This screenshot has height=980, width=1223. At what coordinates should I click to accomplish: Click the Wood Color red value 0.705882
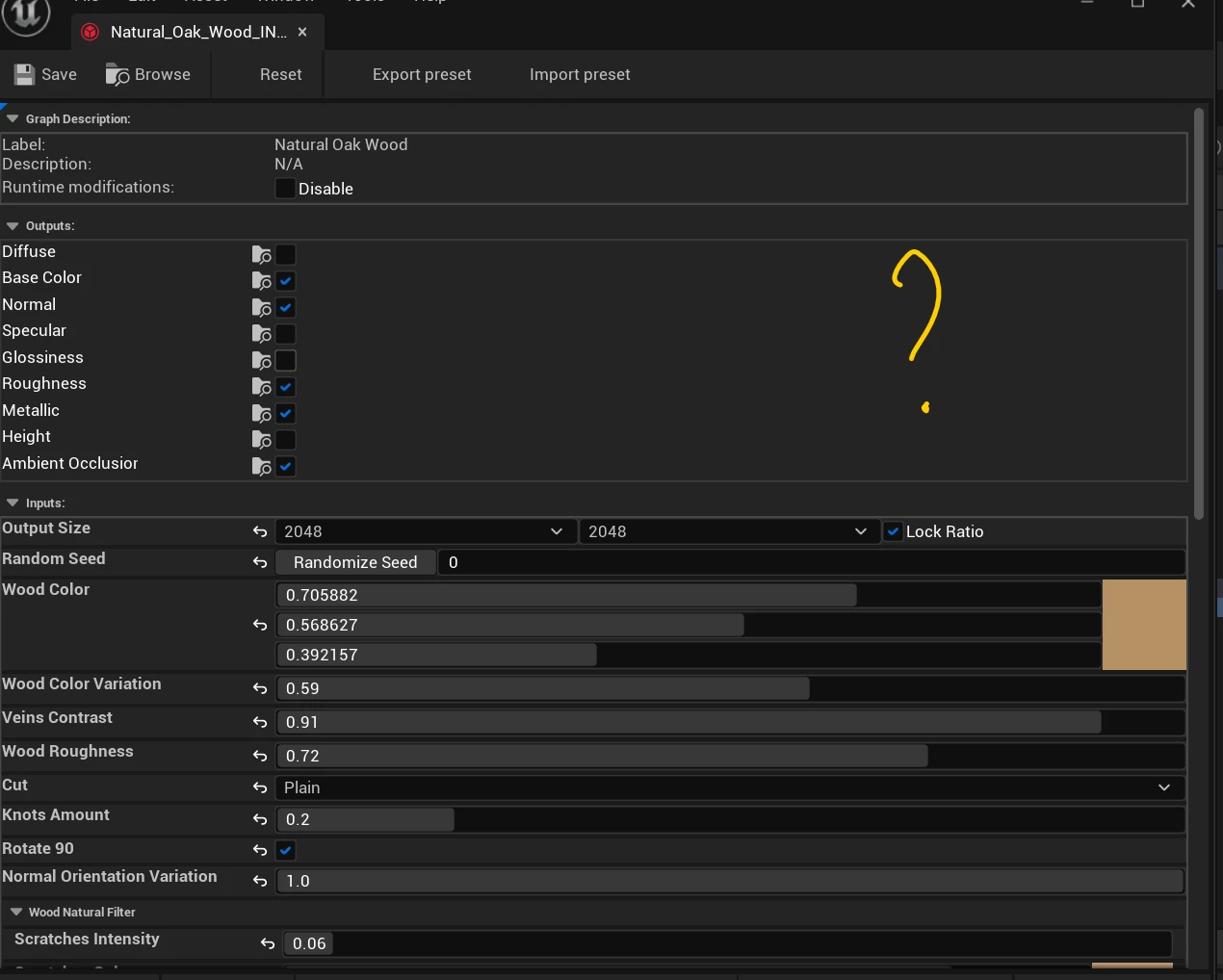[x=689, y=595]
